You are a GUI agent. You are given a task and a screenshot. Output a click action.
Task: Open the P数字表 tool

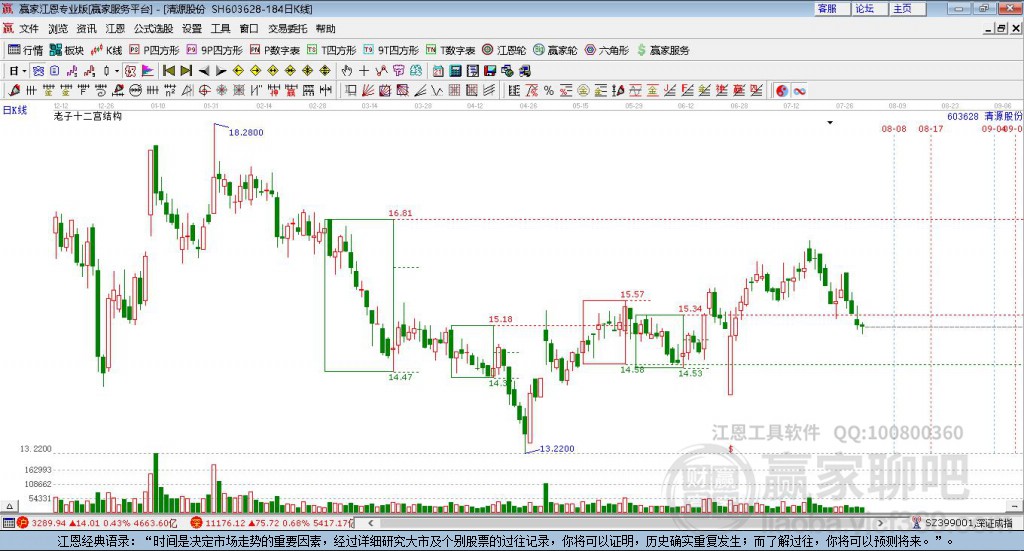(275, 50)
